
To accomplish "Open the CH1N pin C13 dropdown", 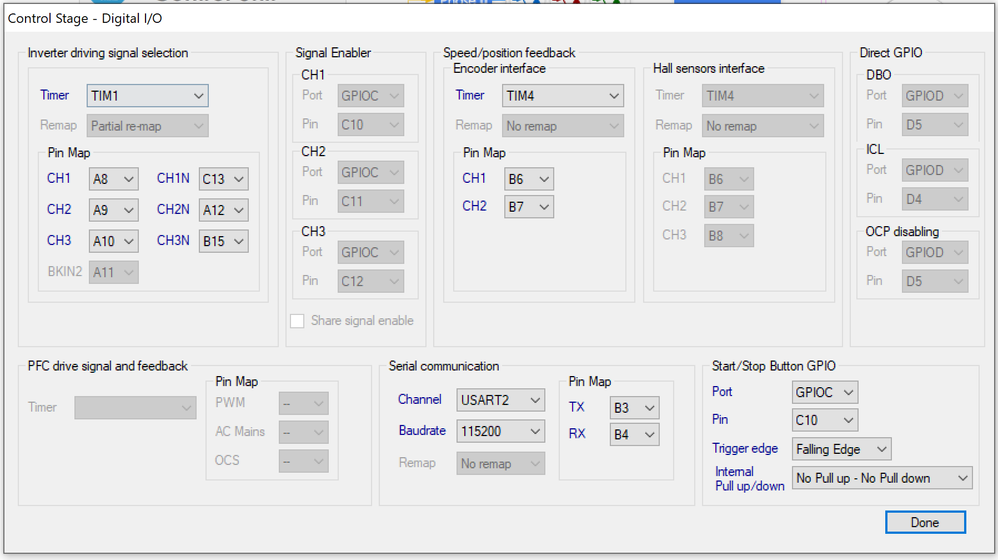I will [223, 179].
